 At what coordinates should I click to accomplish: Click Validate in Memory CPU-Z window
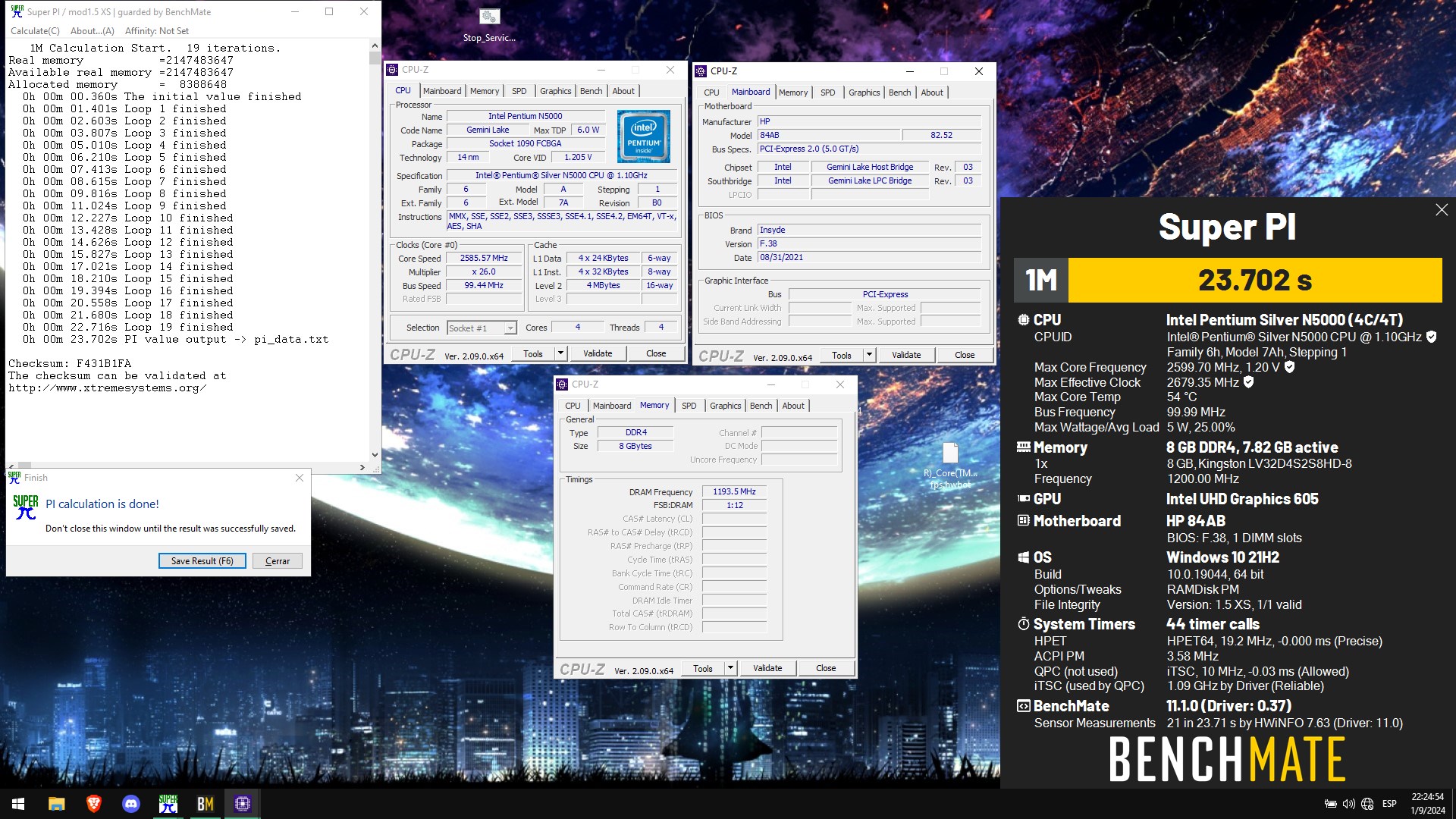(767, 668)
